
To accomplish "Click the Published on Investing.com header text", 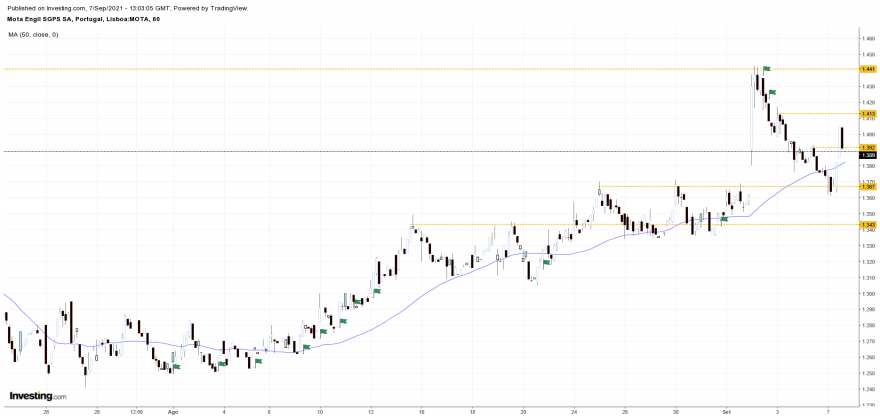I will click(128, 9).
